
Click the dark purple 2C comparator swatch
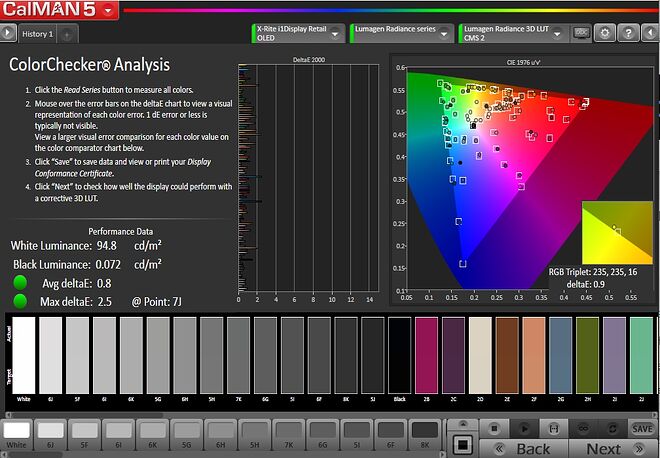coord(454,355)
